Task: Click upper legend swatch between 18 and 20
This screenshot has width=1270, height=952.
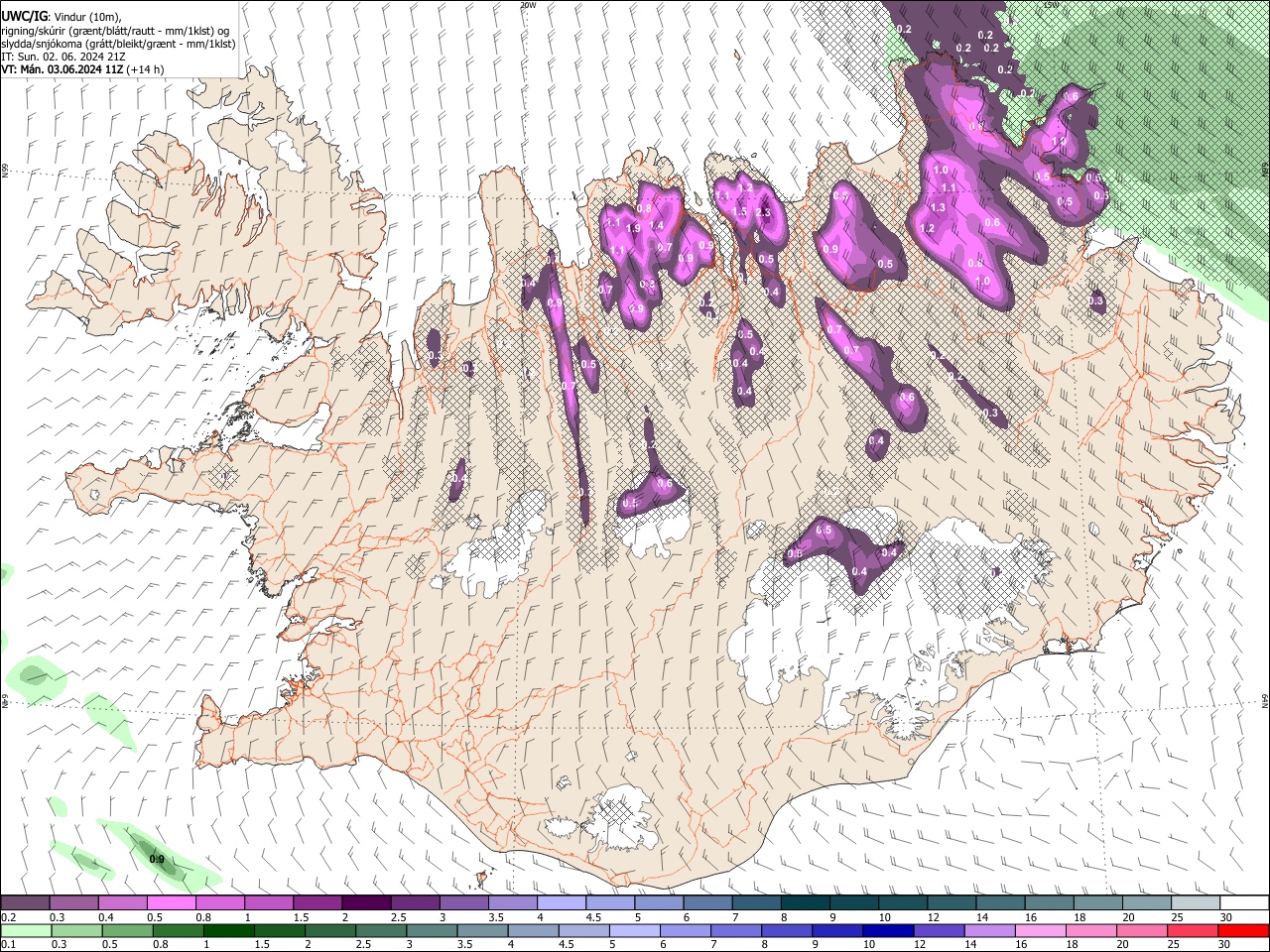Action: click(x=1099, y=902)
